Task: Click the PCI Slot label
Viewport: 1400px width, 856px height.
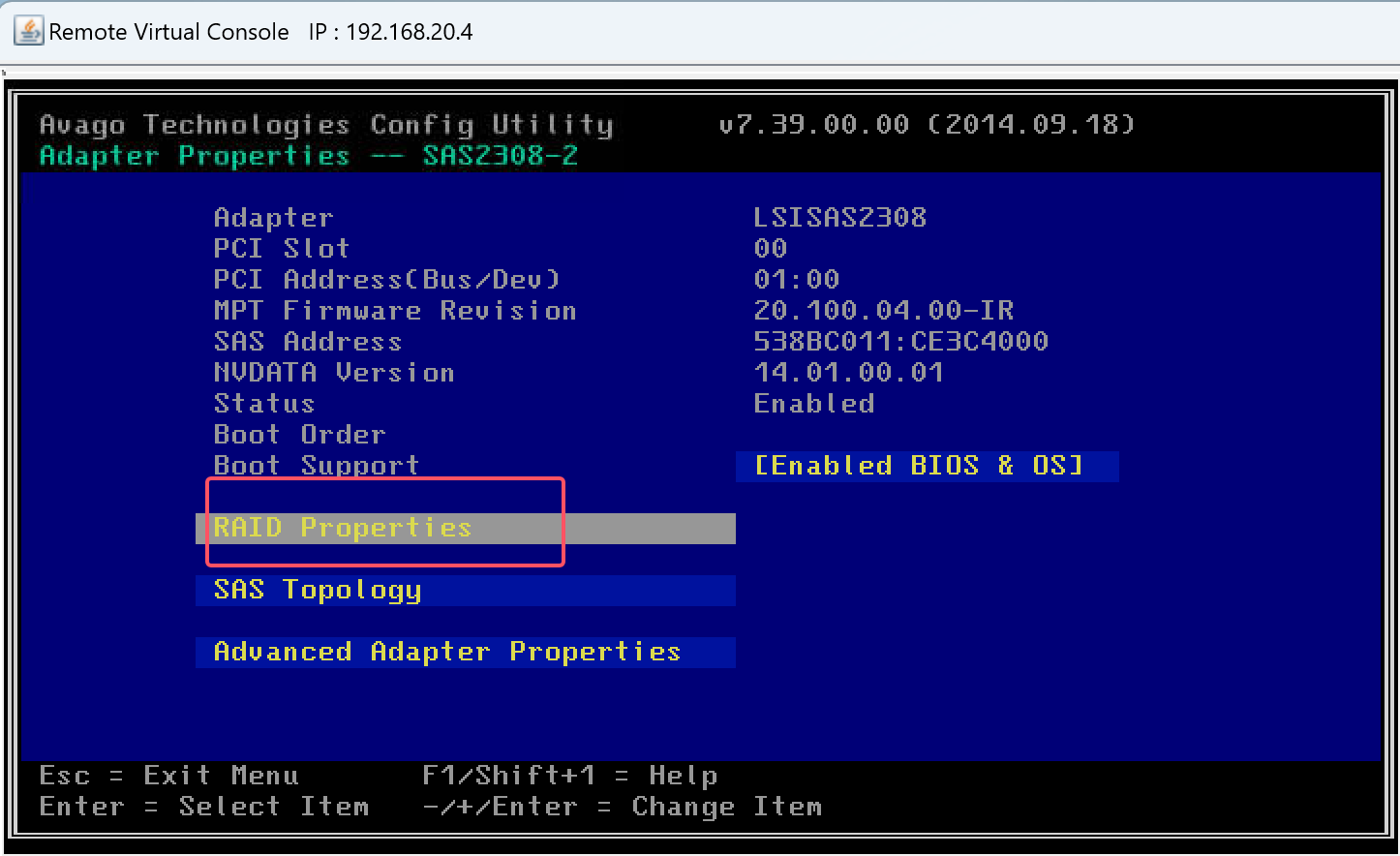Action: [x=282, y=248]
